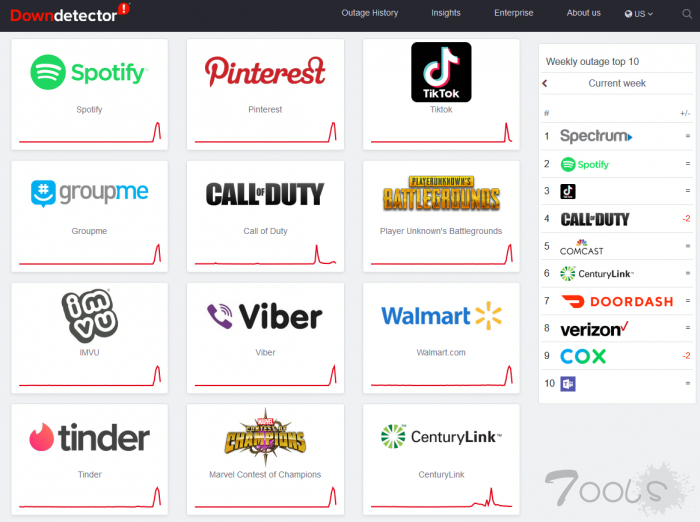Image resolution: width=700 pixels, height=522 pixels.
Task: Select DoorDash in weekly outage list
Action: point(617,301)
